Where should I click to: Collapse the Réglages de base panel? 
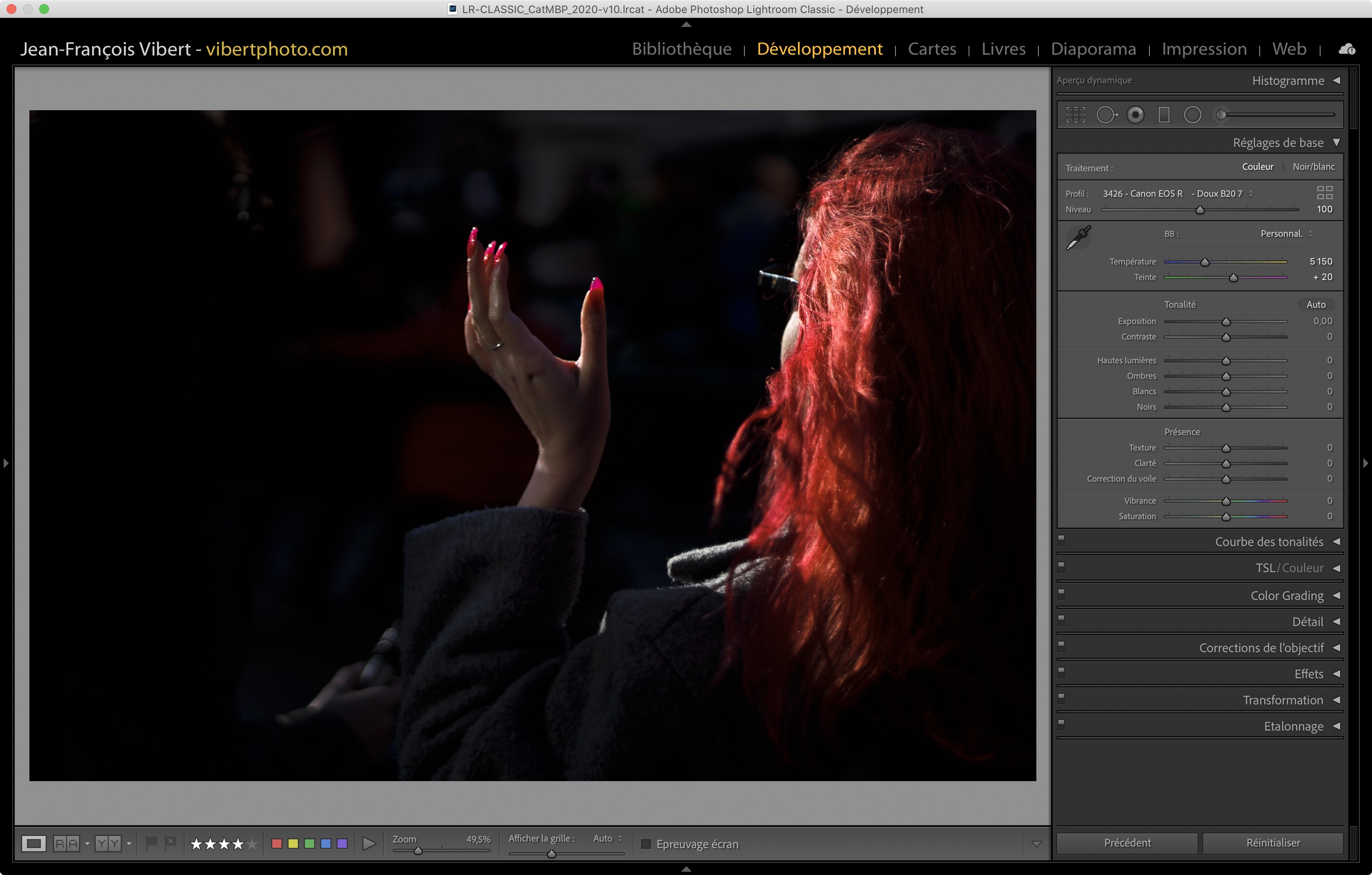[x=1336, y=142]
